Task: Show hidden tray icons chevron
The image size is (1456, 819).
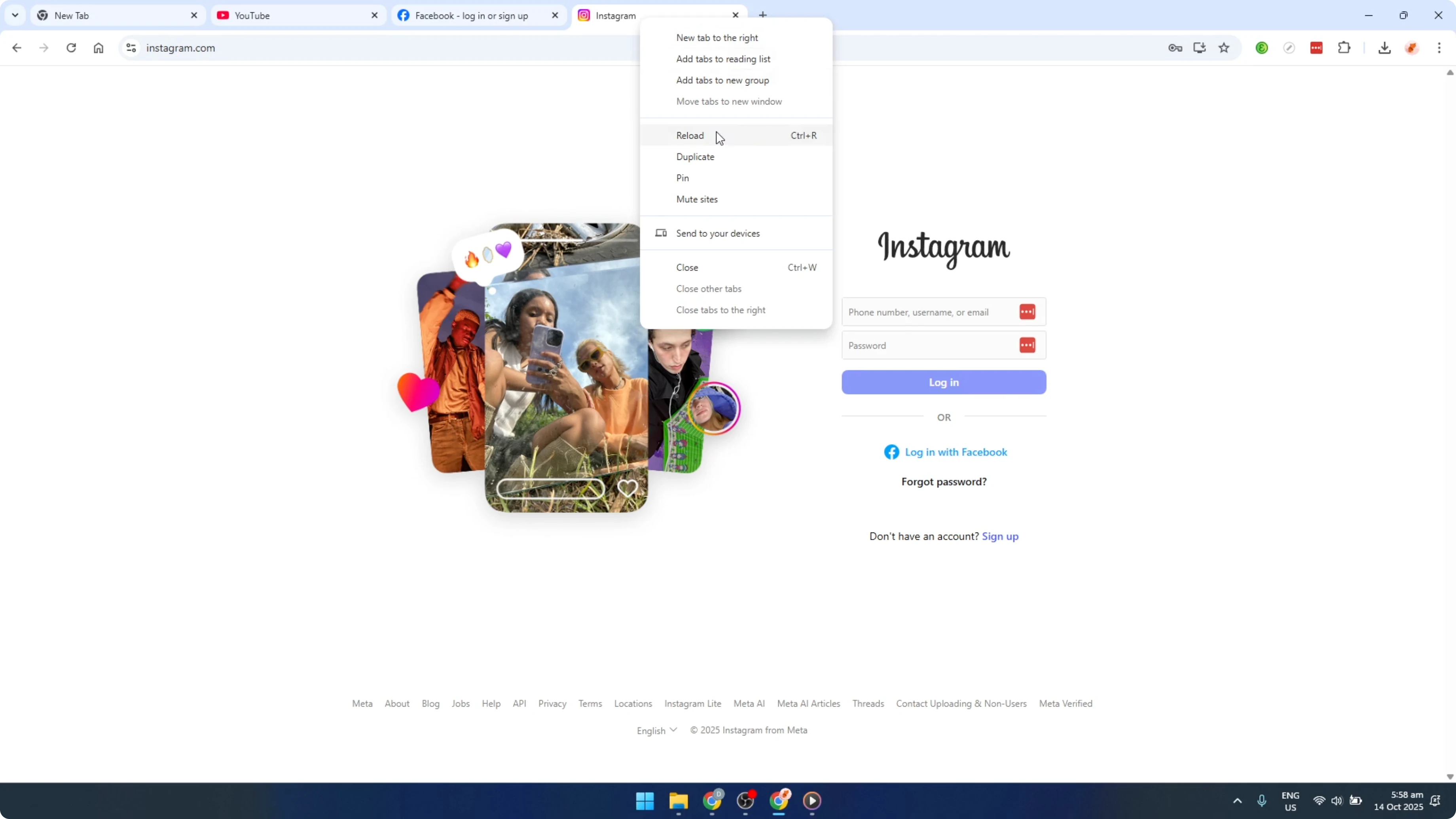Action: [x=1237, y=801]
